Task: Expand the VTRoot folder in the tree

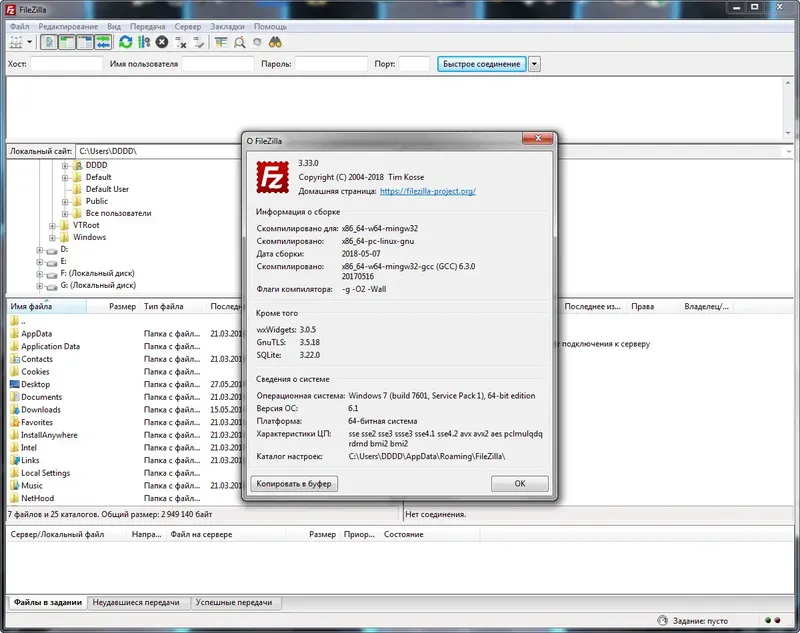Action: point(51,225)
